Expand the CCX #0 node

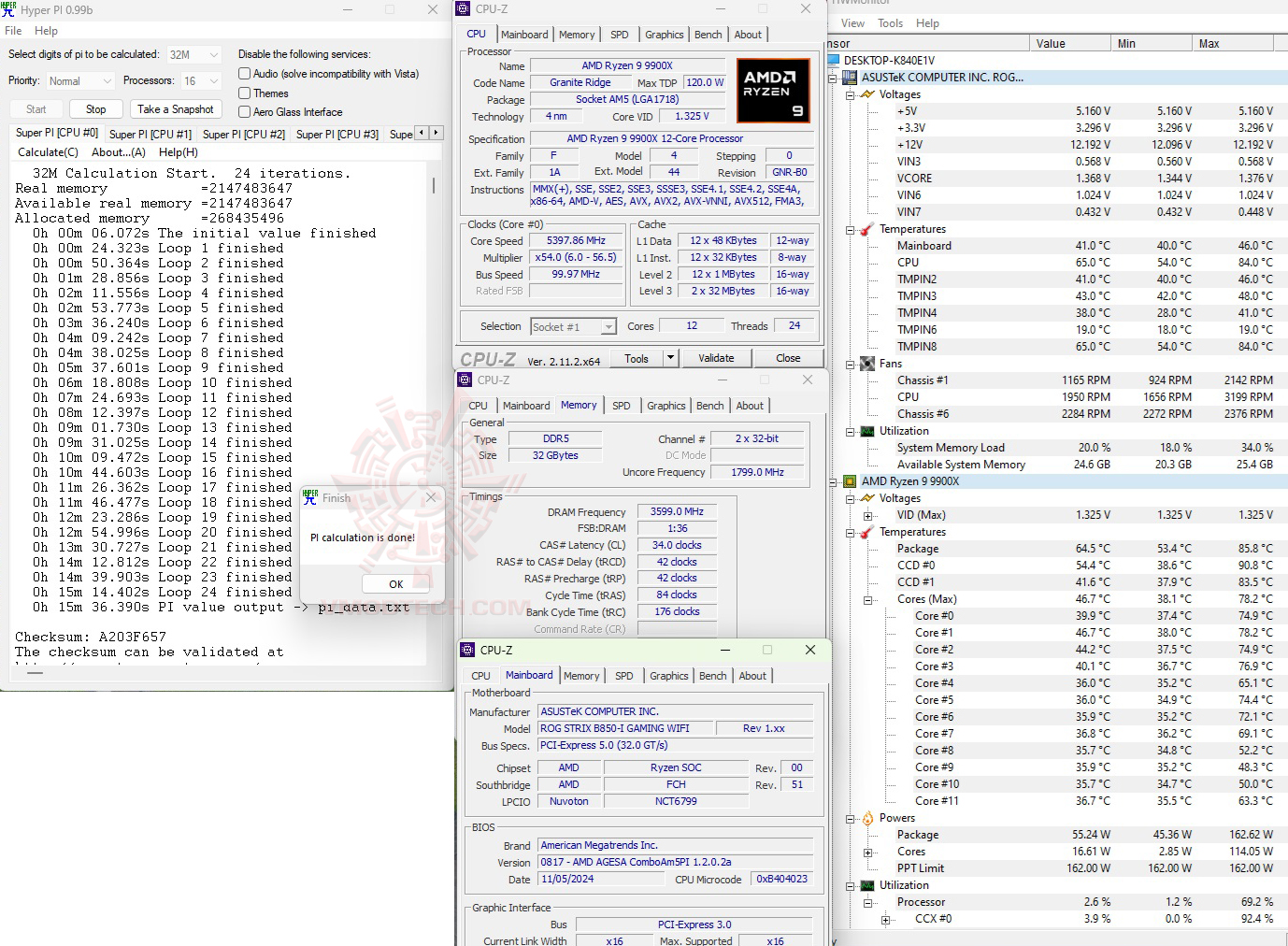tap(885, 919)
